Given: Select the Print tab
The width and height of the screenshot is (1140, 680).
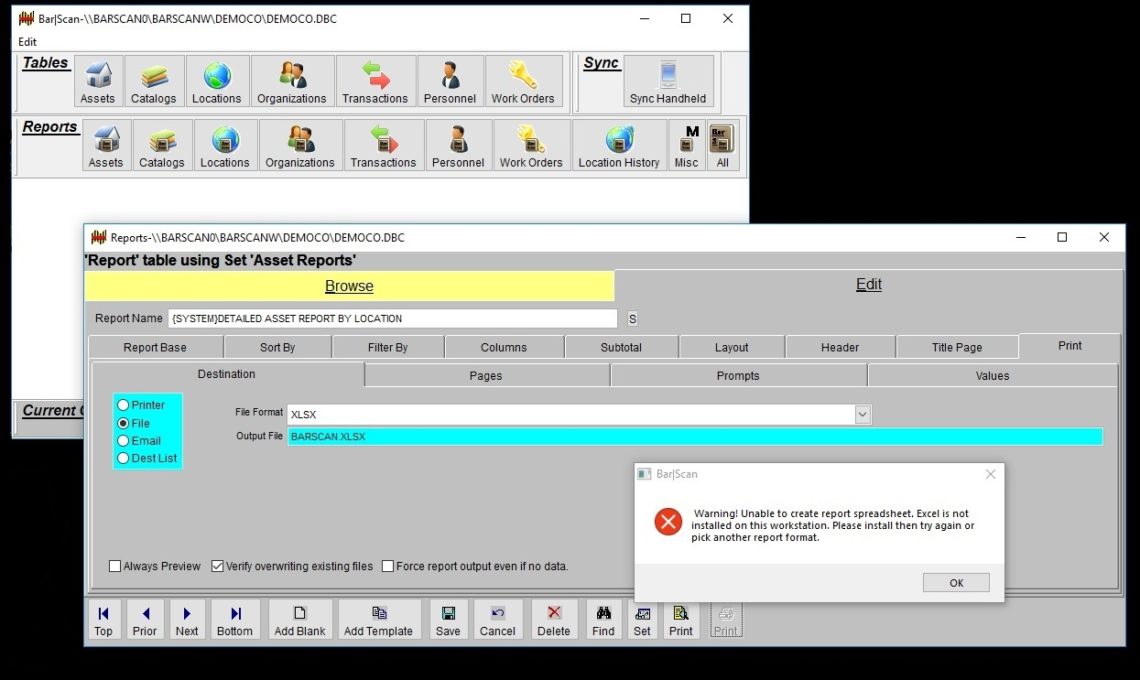Looking at the screenshot, I should point(1069,345).
